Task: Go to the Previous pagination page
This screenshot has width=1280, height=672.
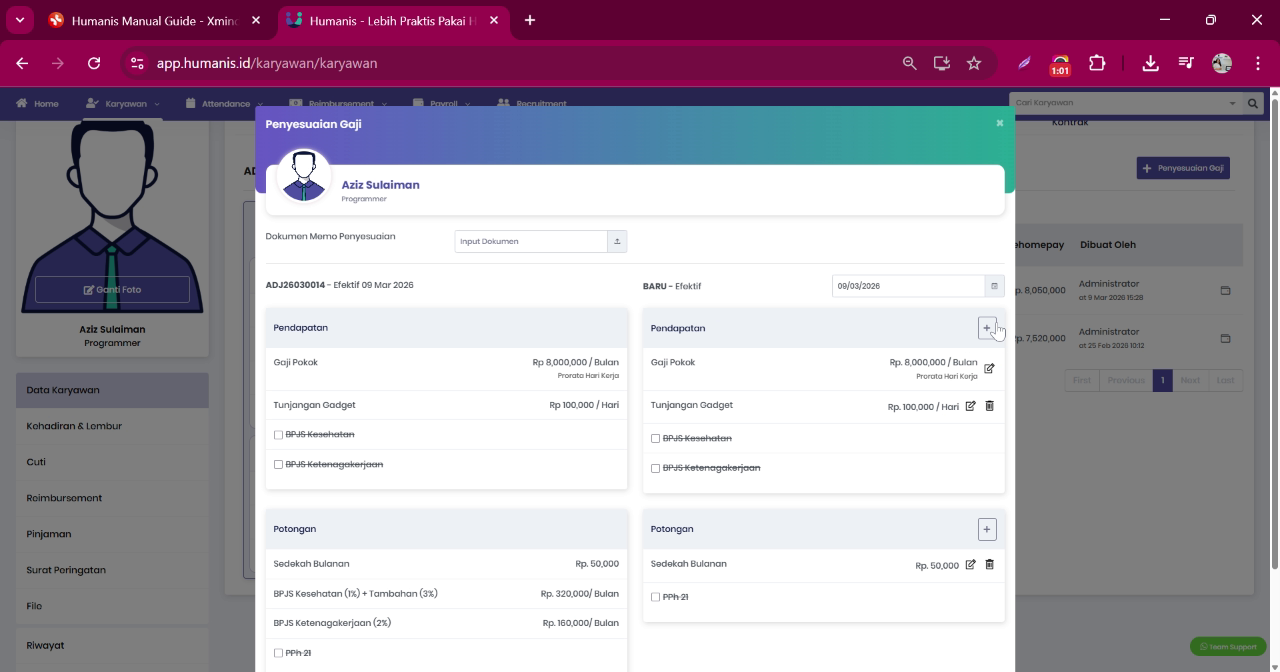Action: coord(1125,380)
